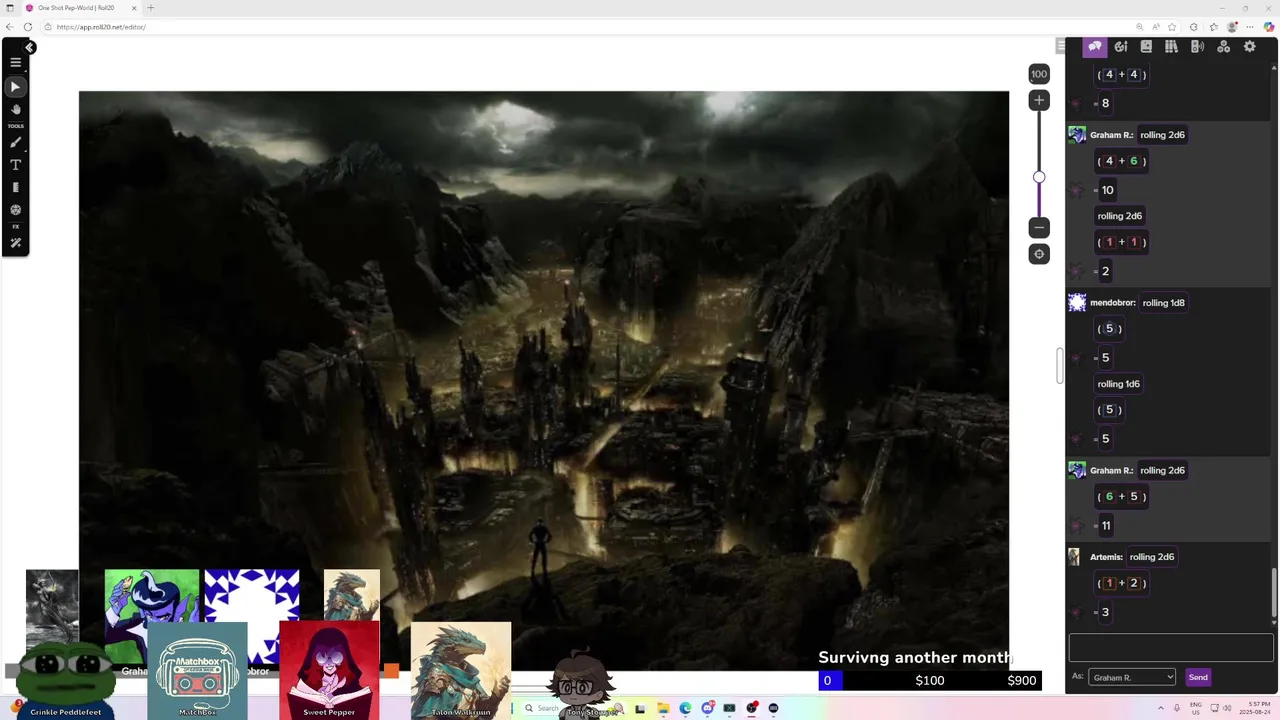Click Artemis's rolling 2d6 label
Image resolution: width=1280 pixels, height=720 pixels.
[1152, 557]
